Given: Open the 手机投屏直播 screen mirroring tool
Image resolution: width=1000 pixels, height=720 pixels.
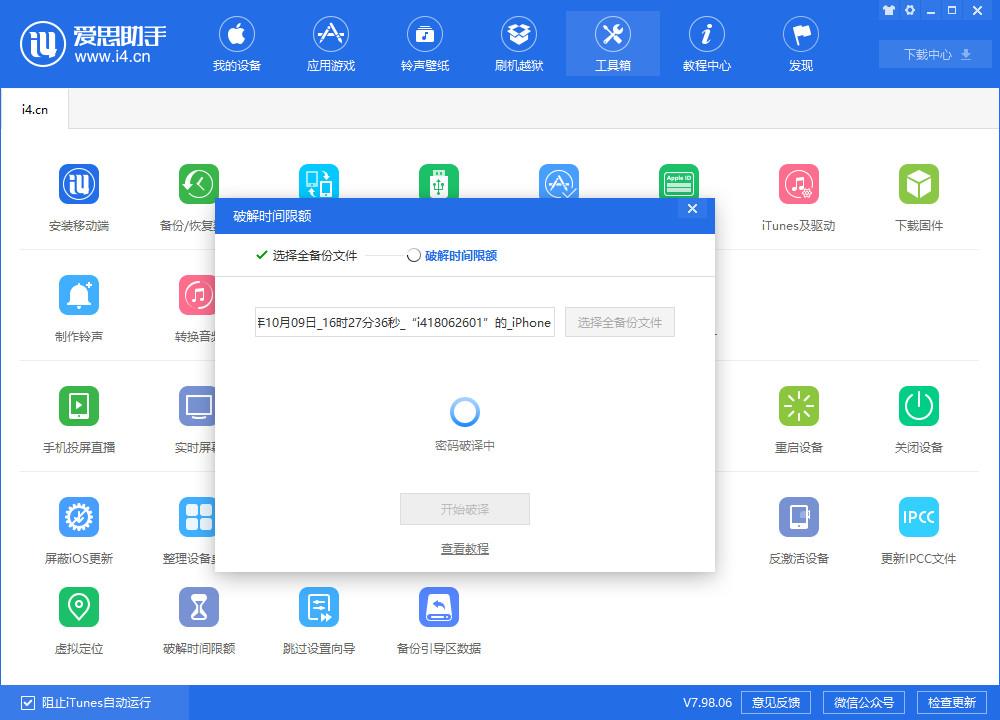Looking at the screenshot, I should (79, 417).
